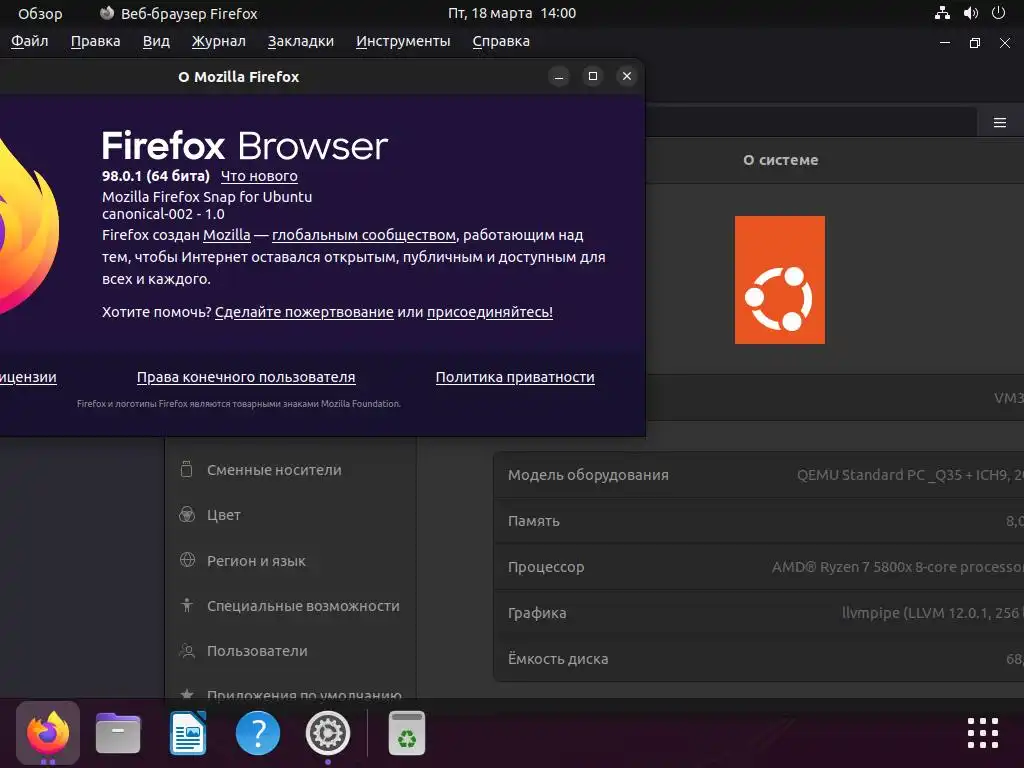Open the clock and calendar in top bar
This screenshot has height=768, width=1024.
click(512, 13)
